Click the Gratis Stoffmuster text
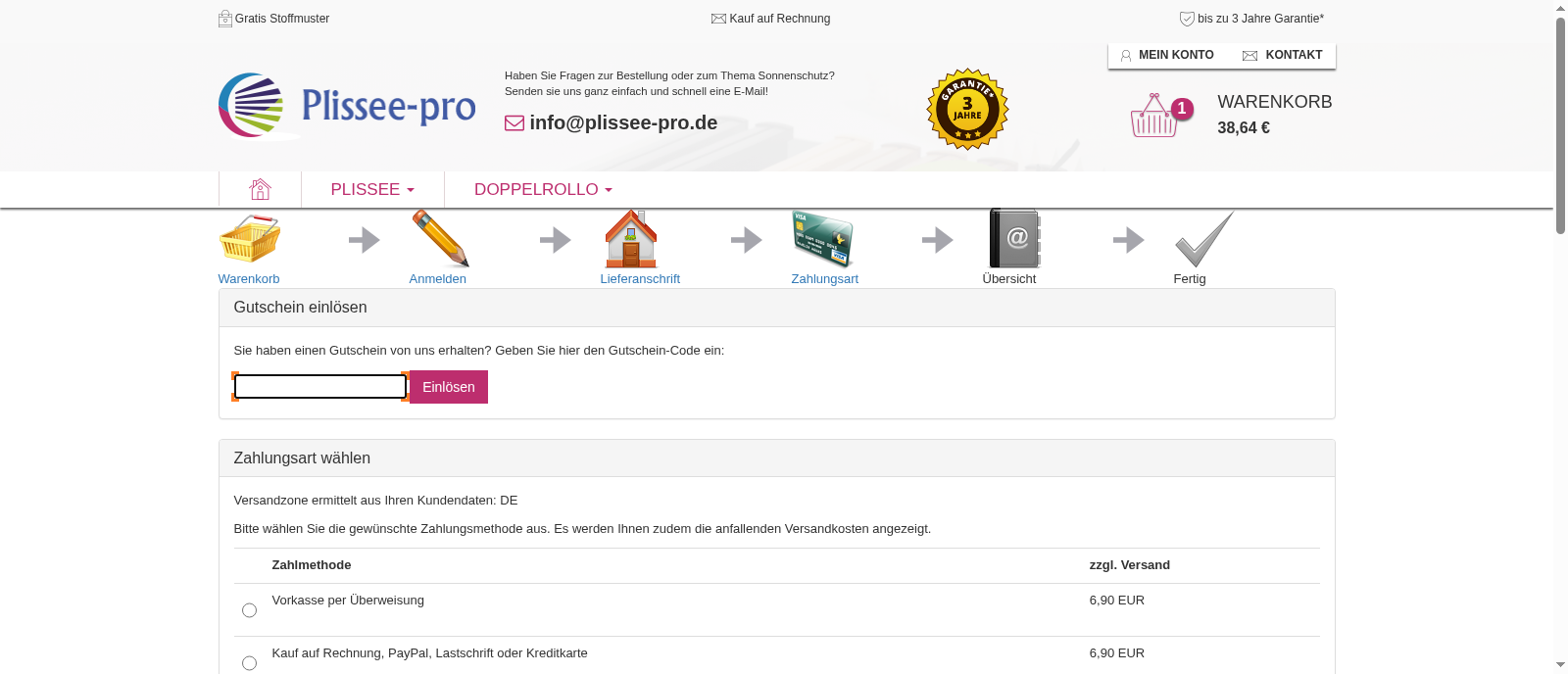Viewport: 1568px width, 674px height. [x=282, y=19]
